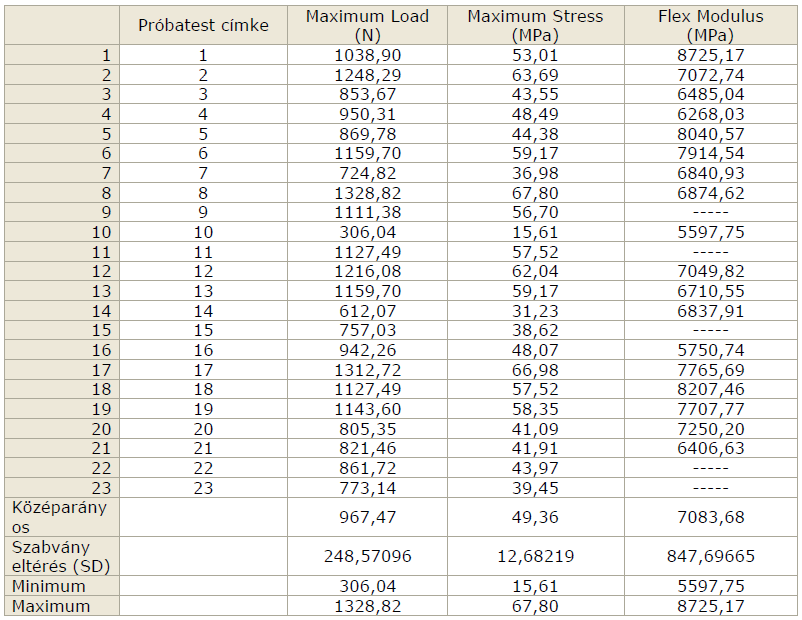Select the load value 724,82
Viewport: 802px width, 620px height.
coord(367,173)
